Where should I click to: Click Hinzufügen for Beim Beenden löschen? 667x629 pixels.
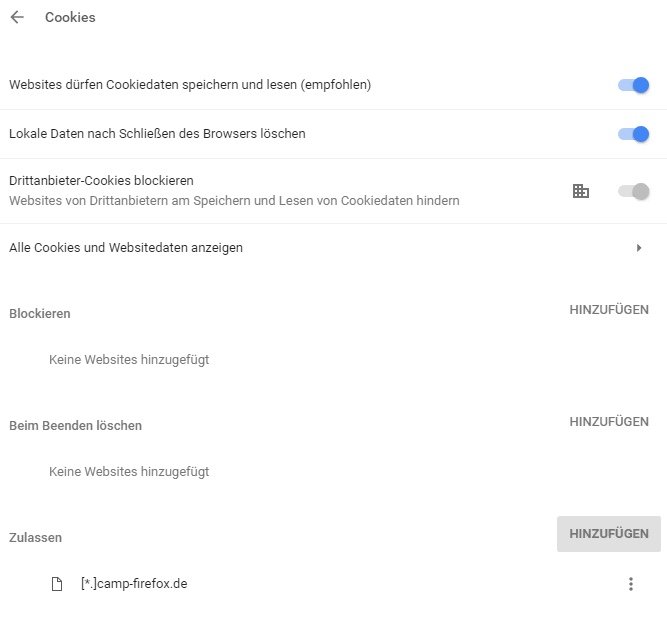[609, 422]
